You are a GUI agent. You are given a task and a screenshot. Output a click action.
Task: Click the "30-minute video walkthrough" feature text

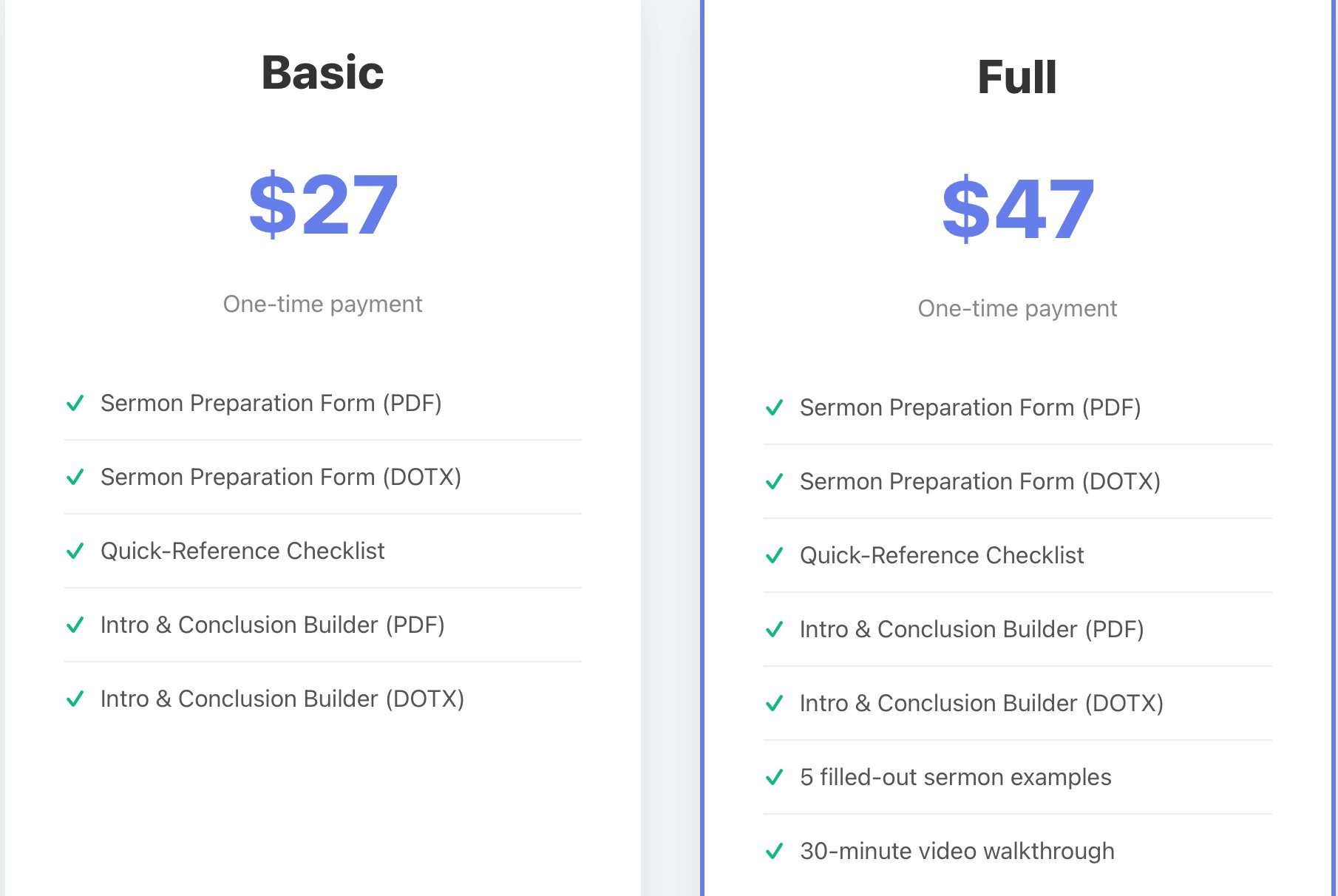coord(957,851)
